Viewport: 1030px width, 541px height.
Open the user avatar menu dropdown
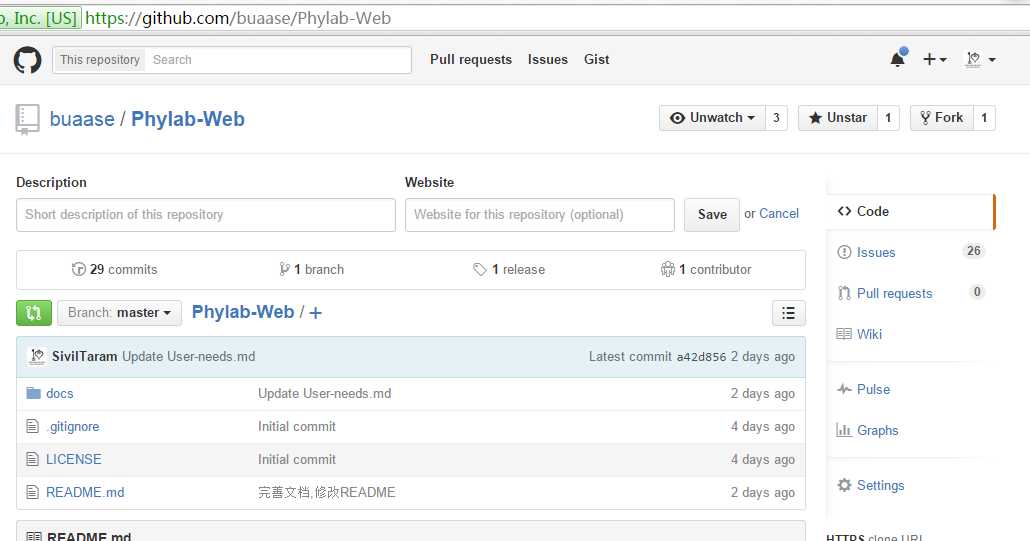980,60
